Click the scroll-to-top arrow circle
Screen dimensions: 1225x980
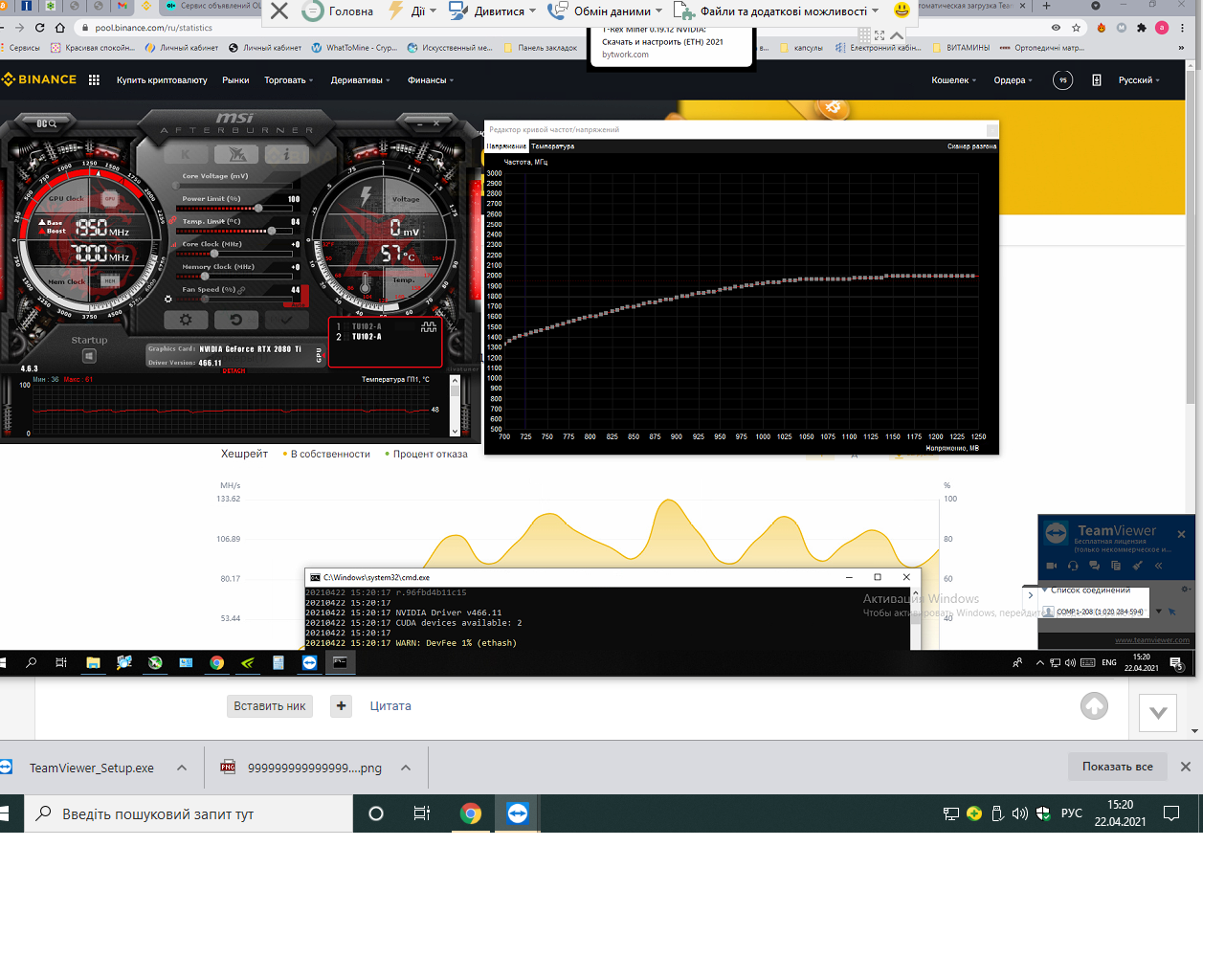click(x=1094, y=706)
